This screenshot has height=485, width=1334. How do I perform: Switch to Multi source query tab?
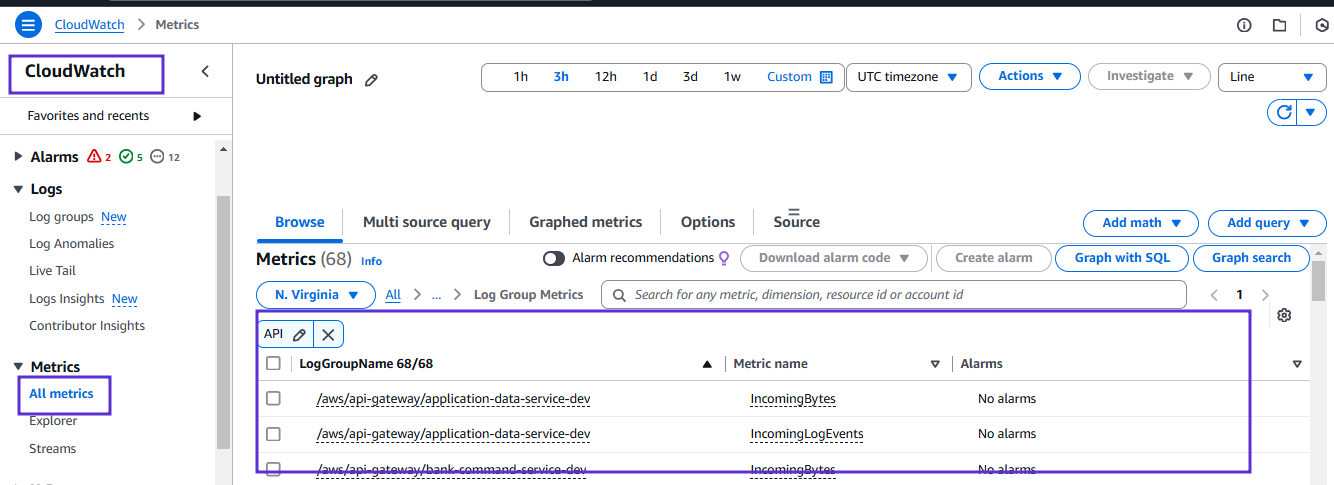(427, 222)
